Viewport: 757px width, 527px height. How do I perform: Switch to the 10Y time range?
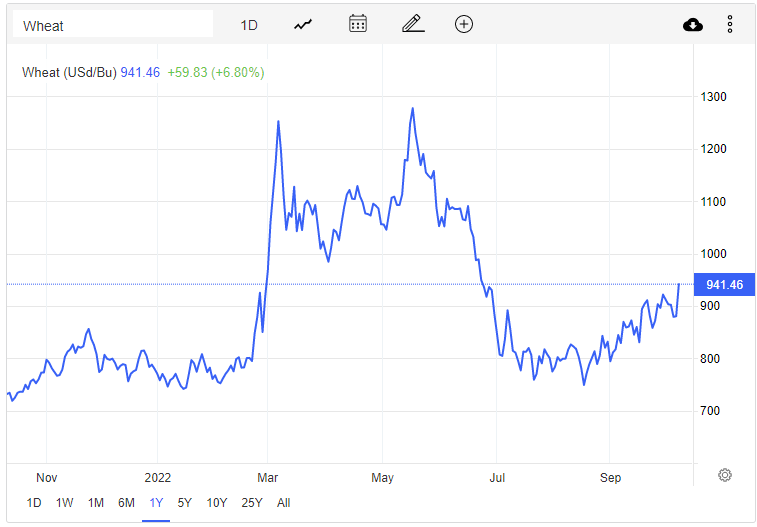pos(217,503)
